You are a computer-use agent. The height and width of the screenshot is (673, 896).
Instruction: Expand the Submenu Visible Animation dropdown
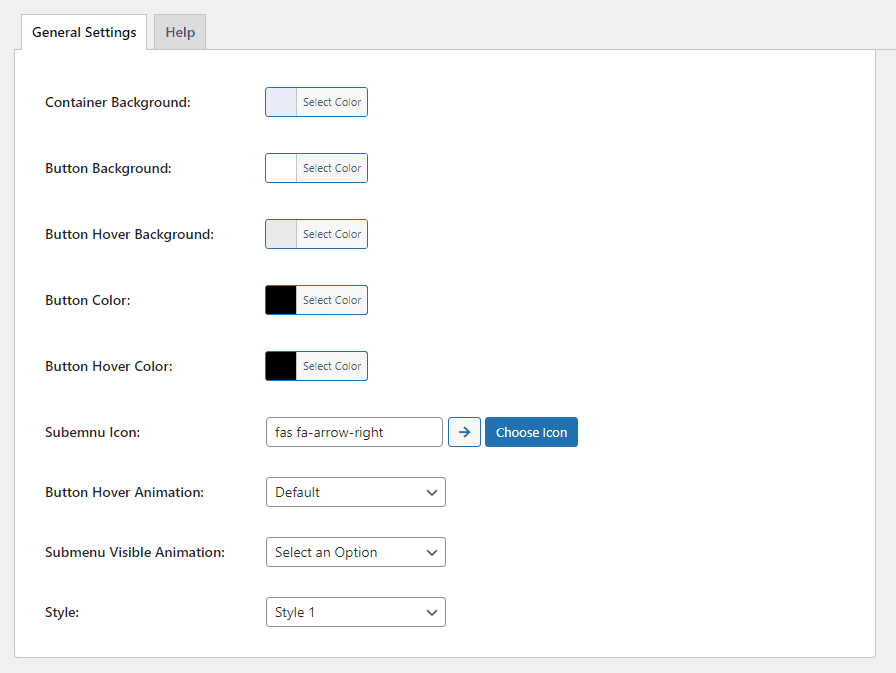click(355, 552)
